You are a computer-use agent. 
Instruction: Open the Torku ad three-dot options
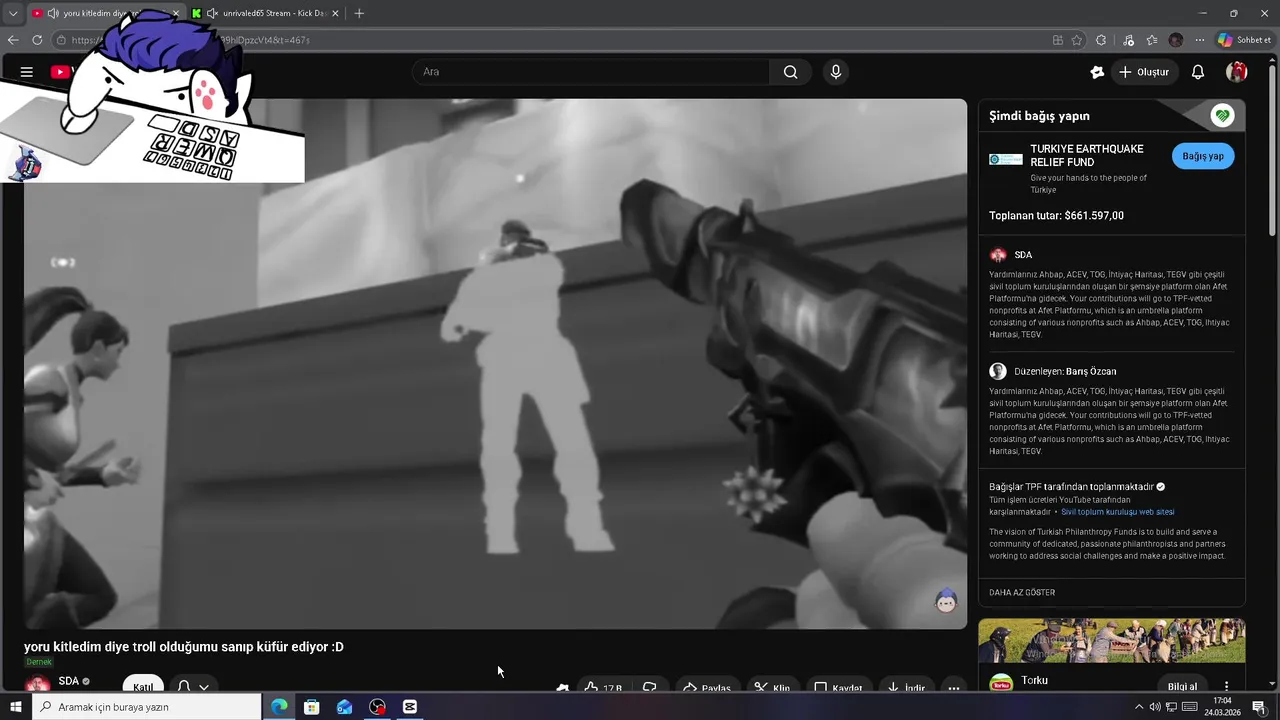[1227, 686]
